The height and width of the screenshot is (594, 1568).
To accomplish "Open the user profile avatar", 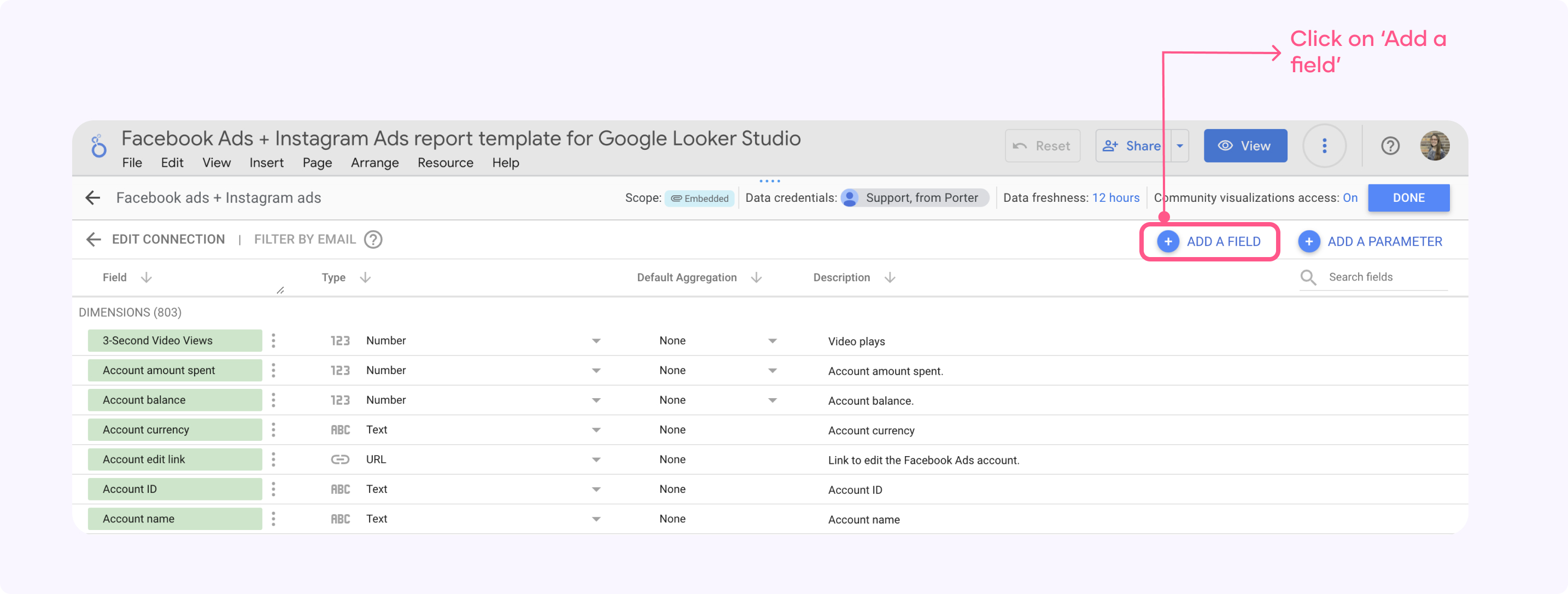I will pyautogui.click(x=1435, y=146).
